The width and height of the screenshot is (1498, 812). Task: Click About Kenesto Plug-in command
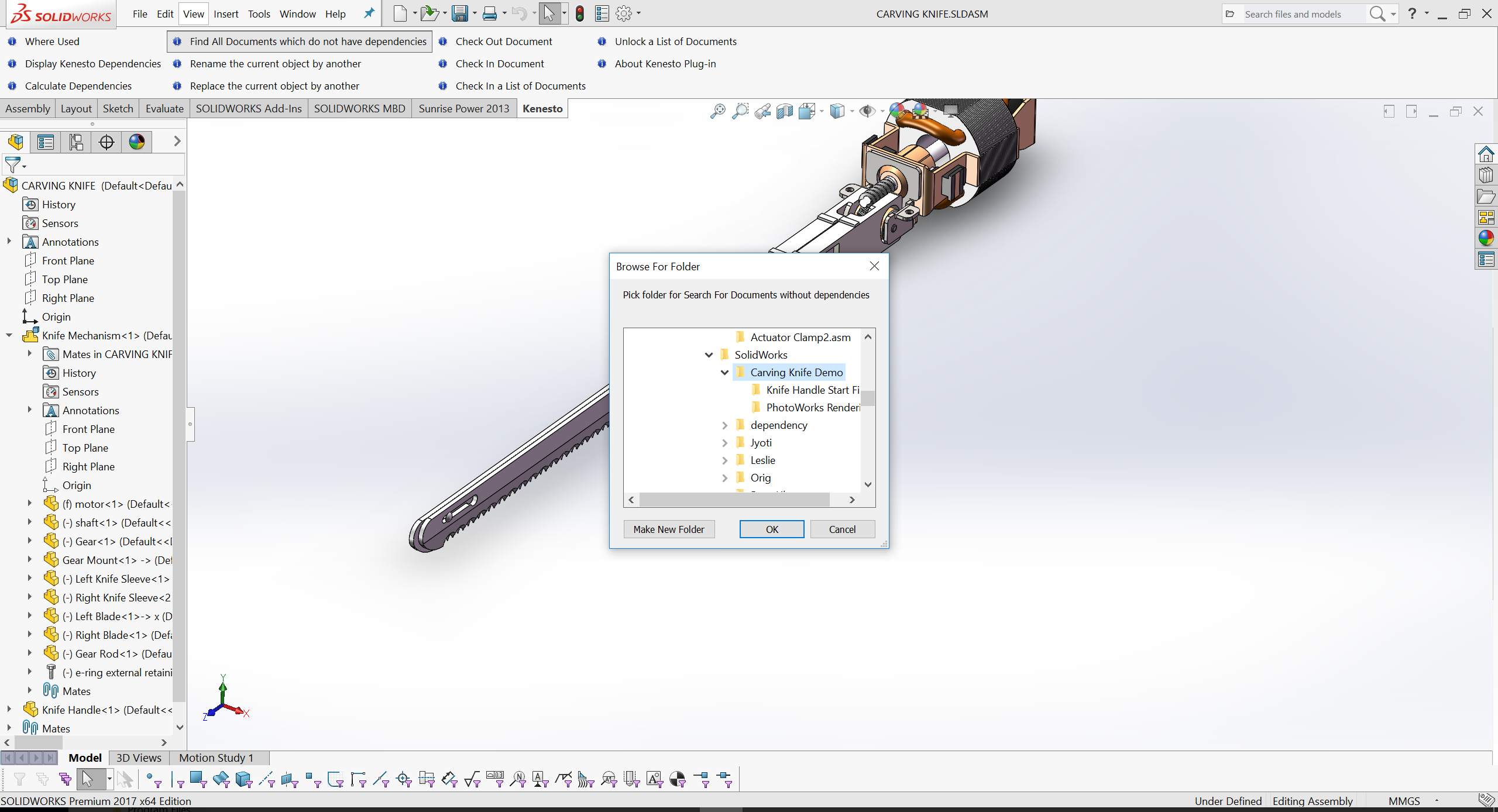pos(665,64)
